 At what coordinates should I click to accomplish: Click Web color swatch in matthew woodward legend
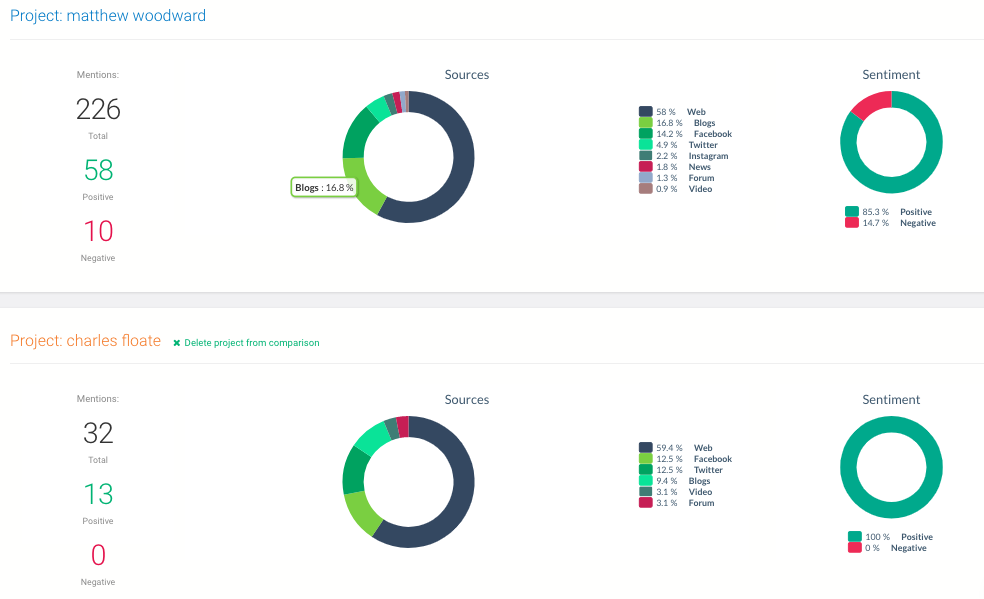tap(646, 112)
